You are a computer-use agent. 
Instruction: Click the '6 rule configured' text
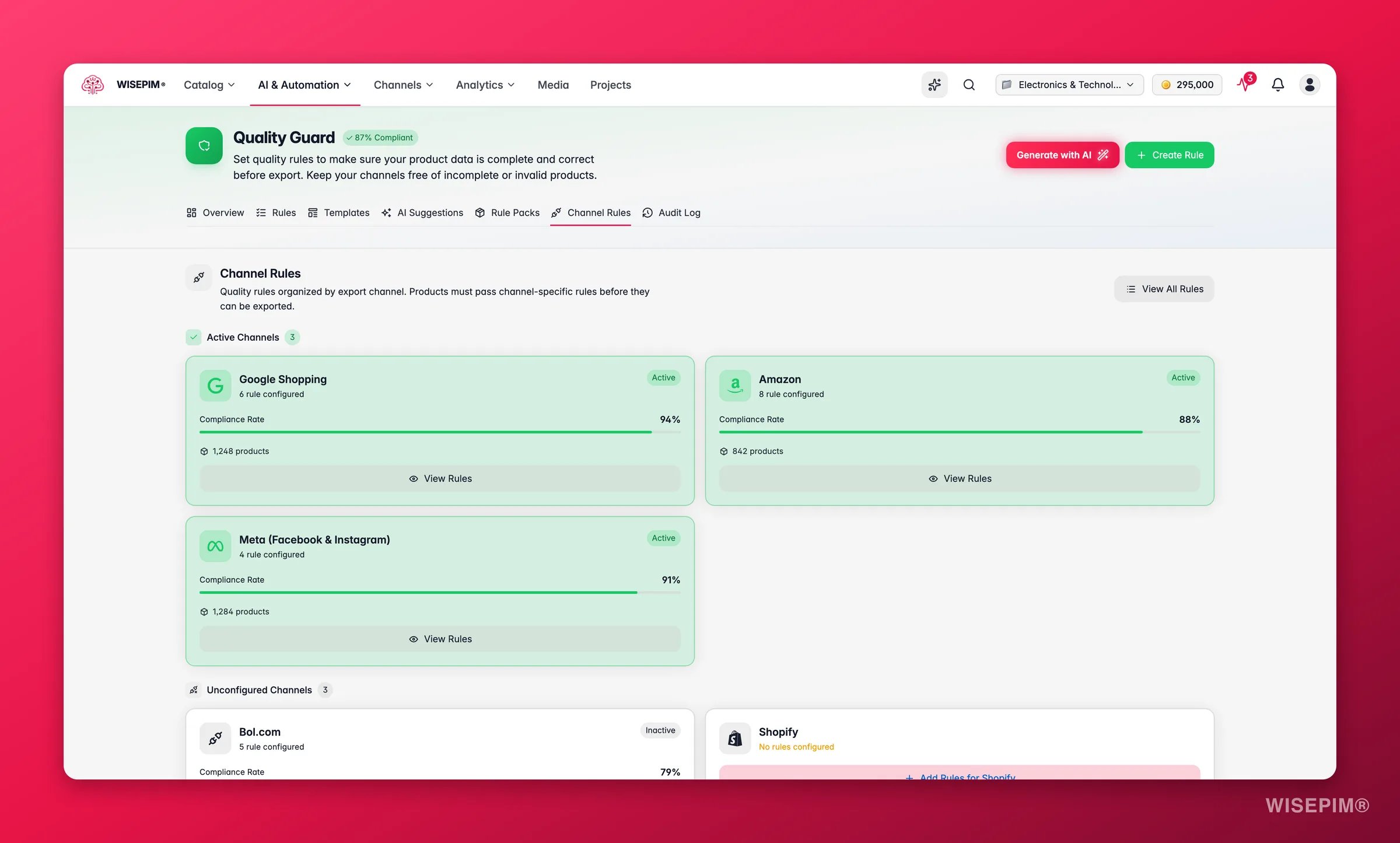pyautogui.click(x=272, y=394)
